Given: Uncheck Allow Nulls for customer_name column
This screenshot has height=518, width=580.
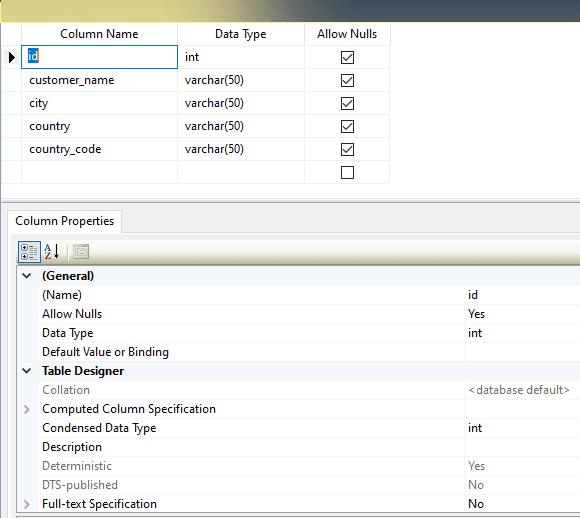Looking at the screenshot, I should pyautogui.click(x=347, y=80).
